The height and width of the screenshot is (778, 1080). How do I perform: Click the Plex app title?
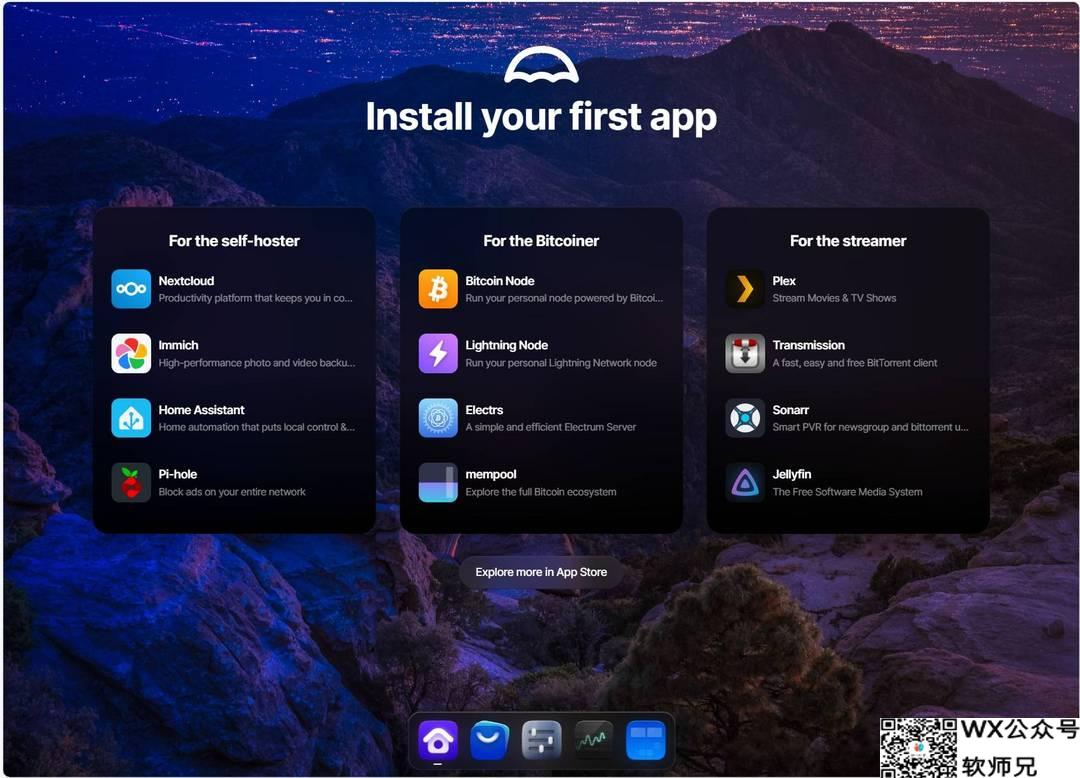tap(784, 281)
